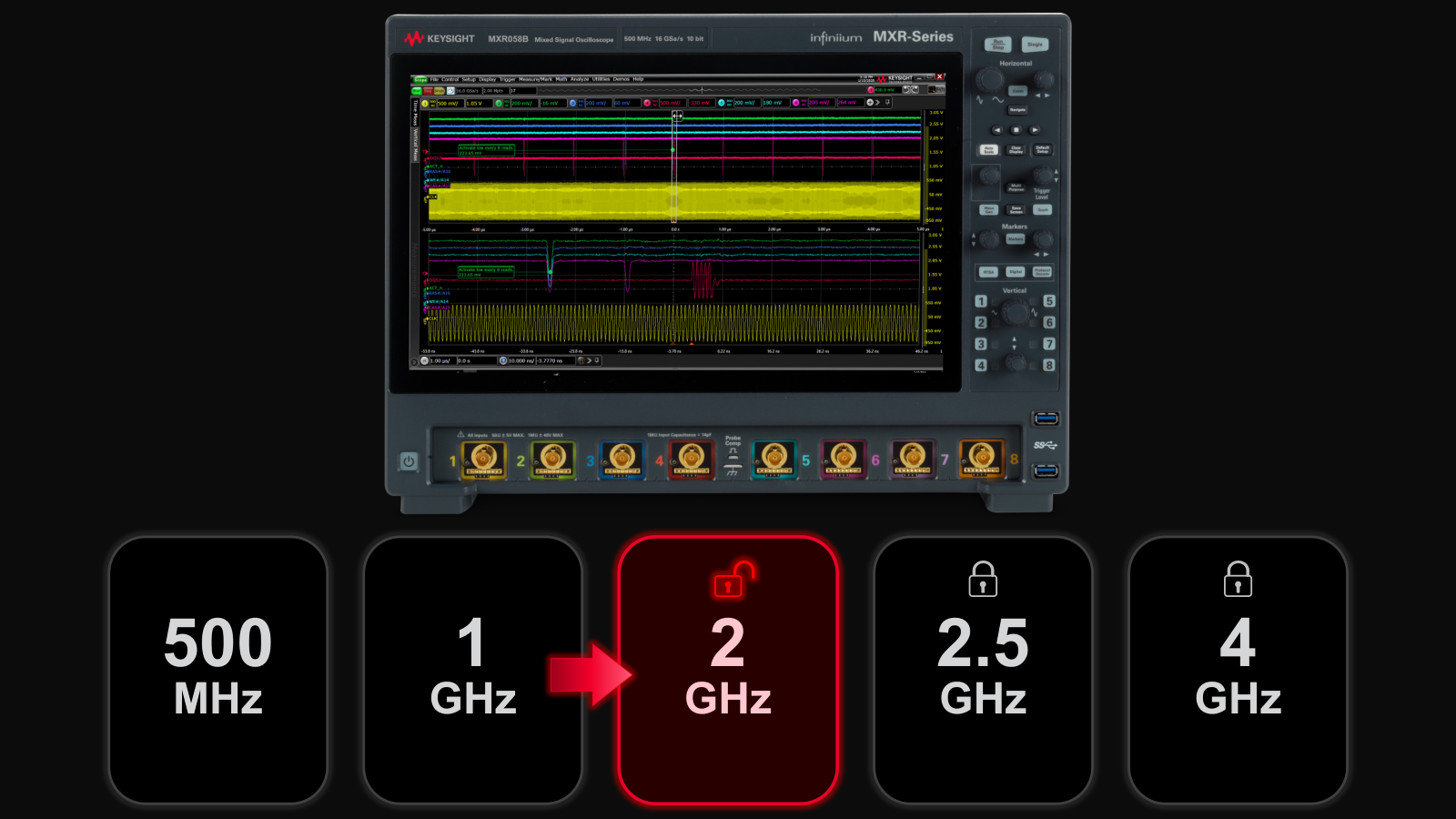Expand channel bar with the chevron arrow

pyautogui.click(x=878, y=102)
